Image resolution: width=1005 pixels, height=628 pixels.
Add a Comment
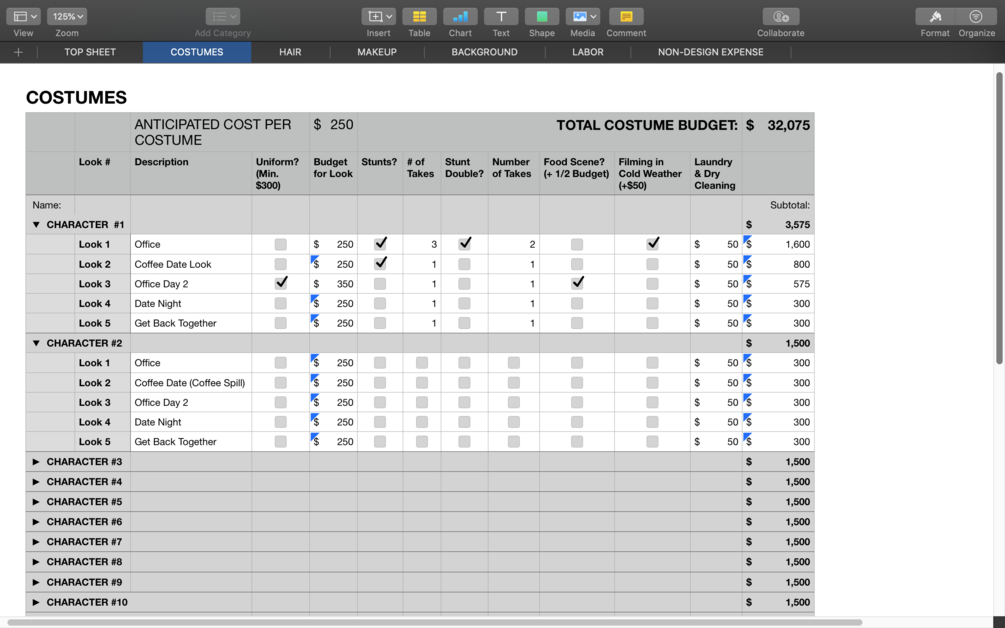[x=626, y=16]
